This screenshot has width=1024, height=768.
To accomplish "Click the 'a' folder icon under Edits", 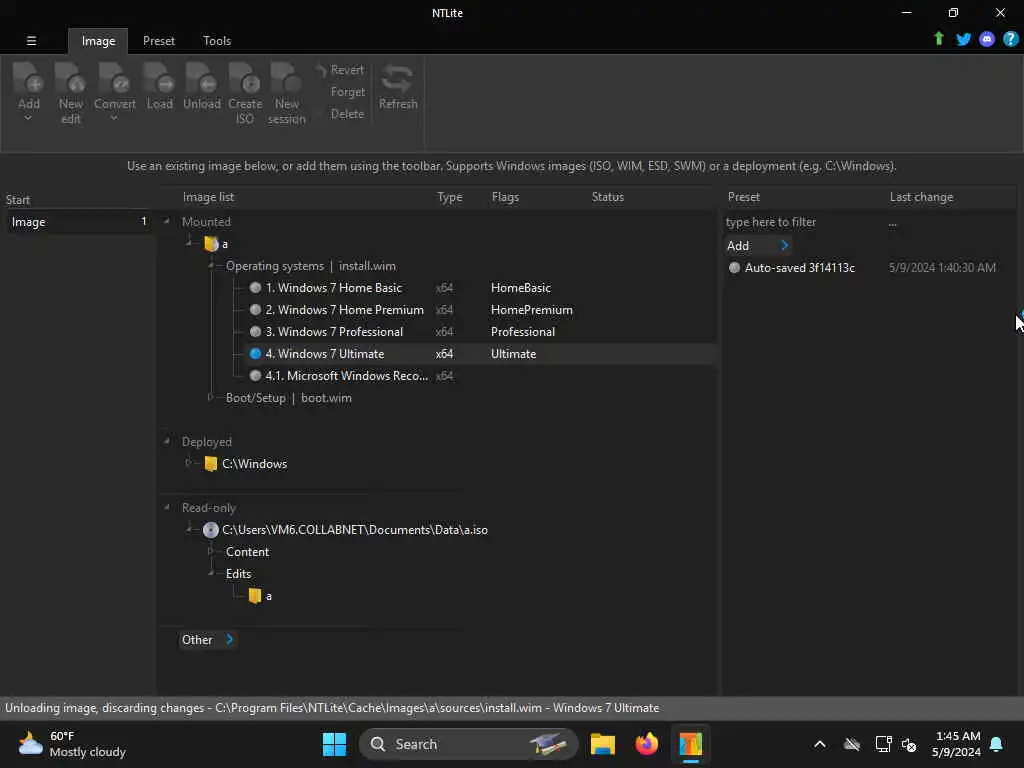I will click(x=255, y=596).
